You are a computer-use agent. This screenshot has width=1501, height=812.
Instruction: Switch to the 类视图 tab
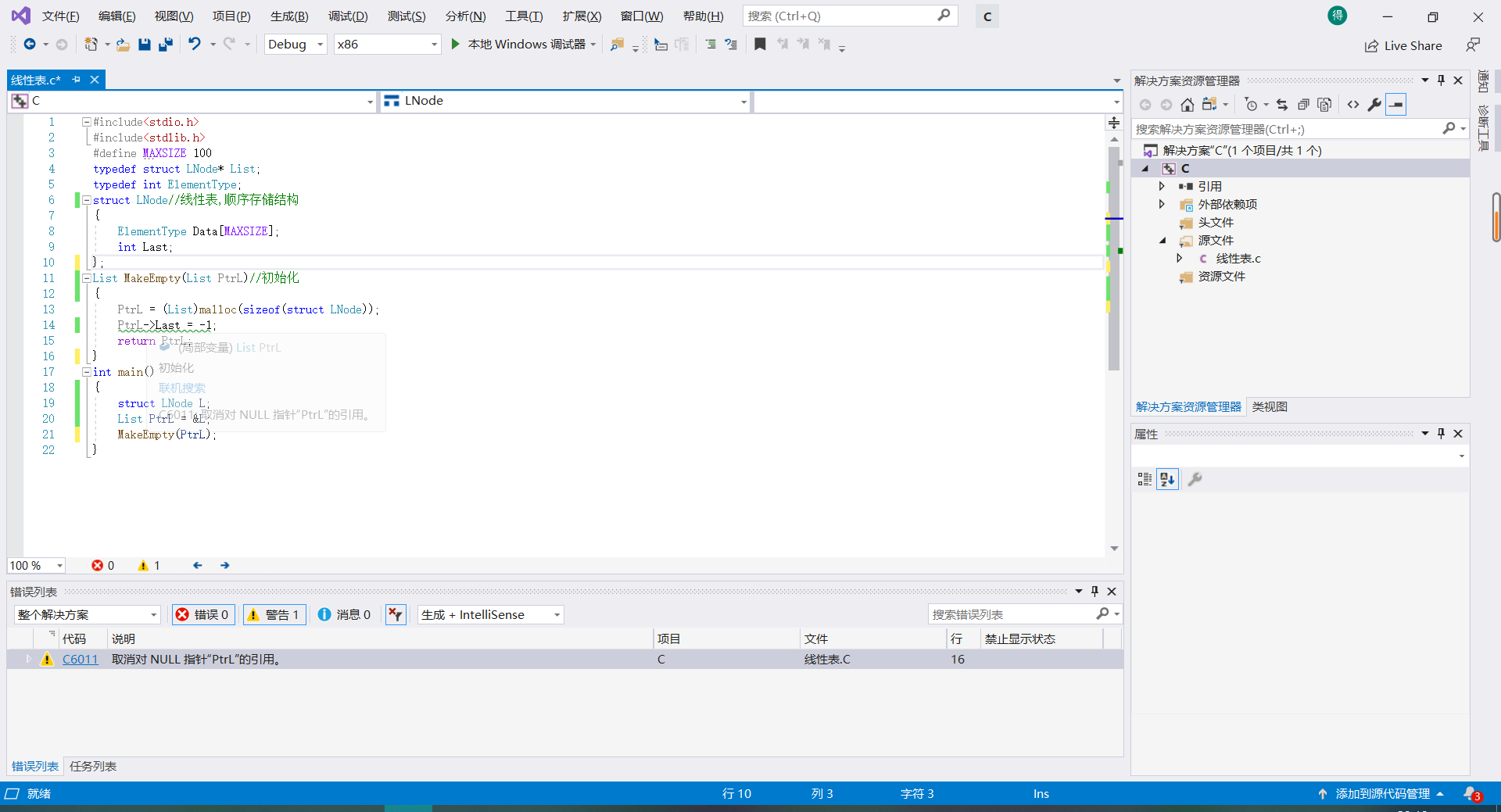(1270, 407)
